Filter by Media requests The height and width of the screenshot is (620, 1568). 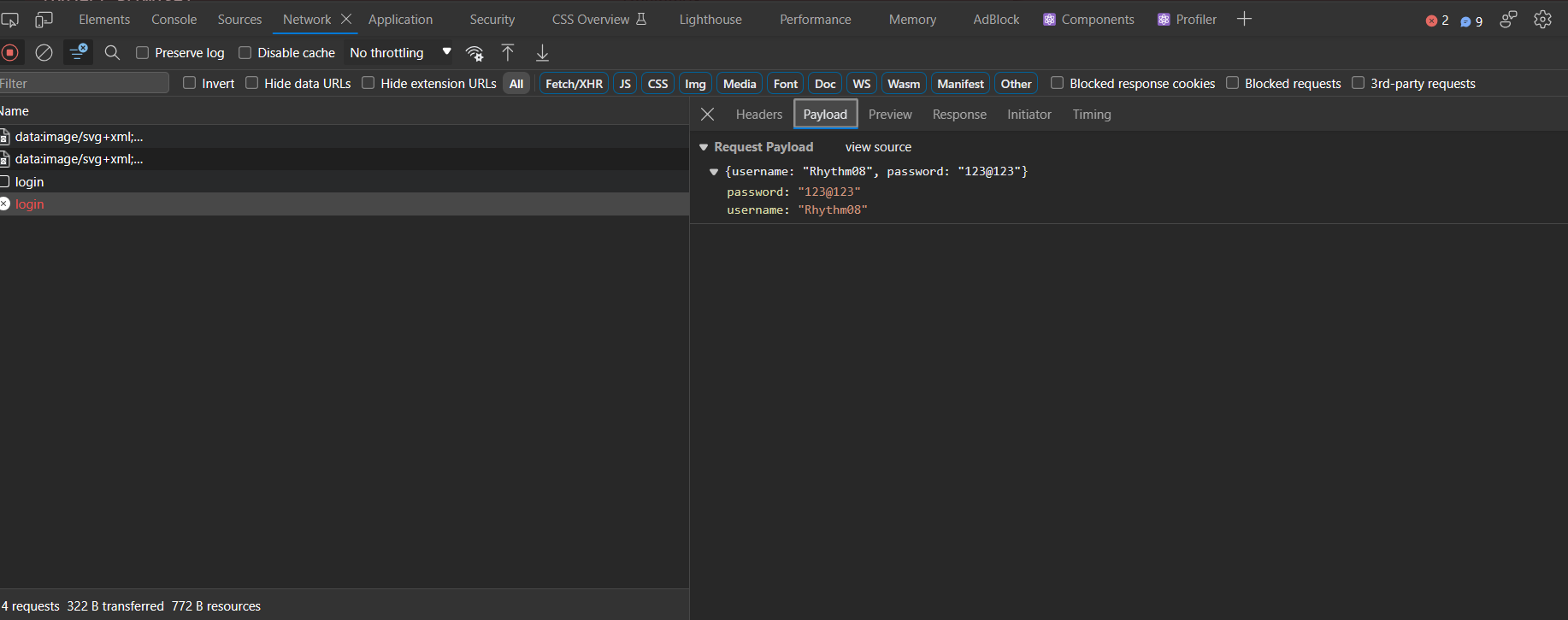coord(740,83)
